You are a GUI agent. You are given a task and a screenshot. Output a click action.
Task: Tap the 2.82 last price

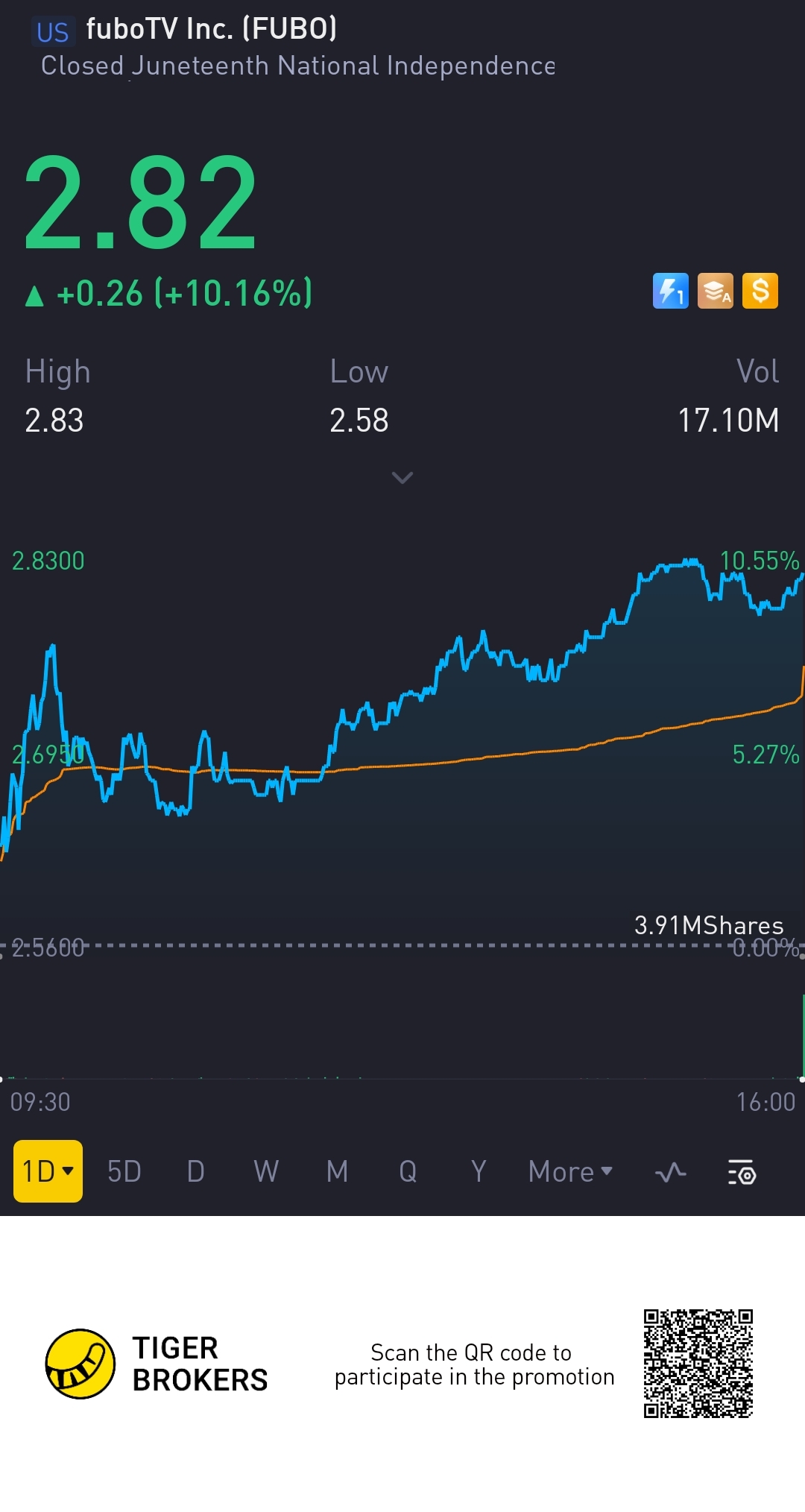140,202
